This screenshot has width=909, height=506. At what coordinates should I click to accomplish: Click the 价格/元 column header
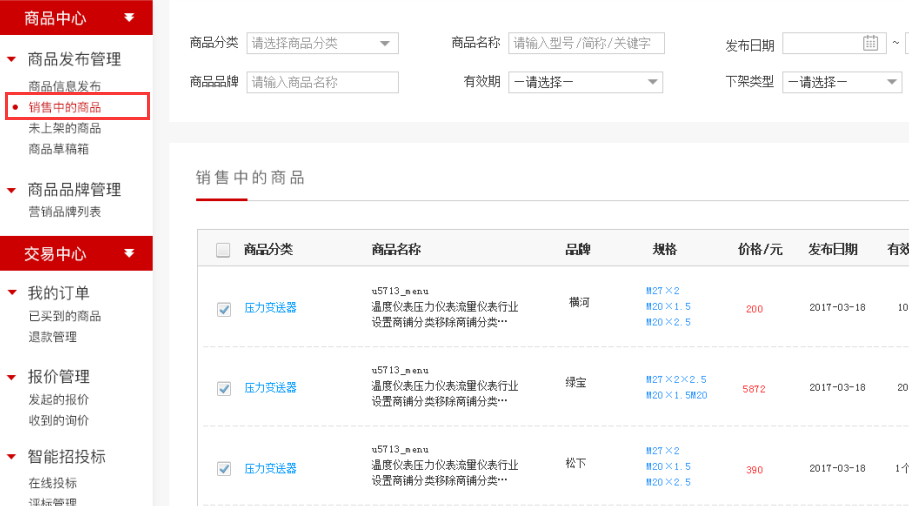(x=760, y=249)
